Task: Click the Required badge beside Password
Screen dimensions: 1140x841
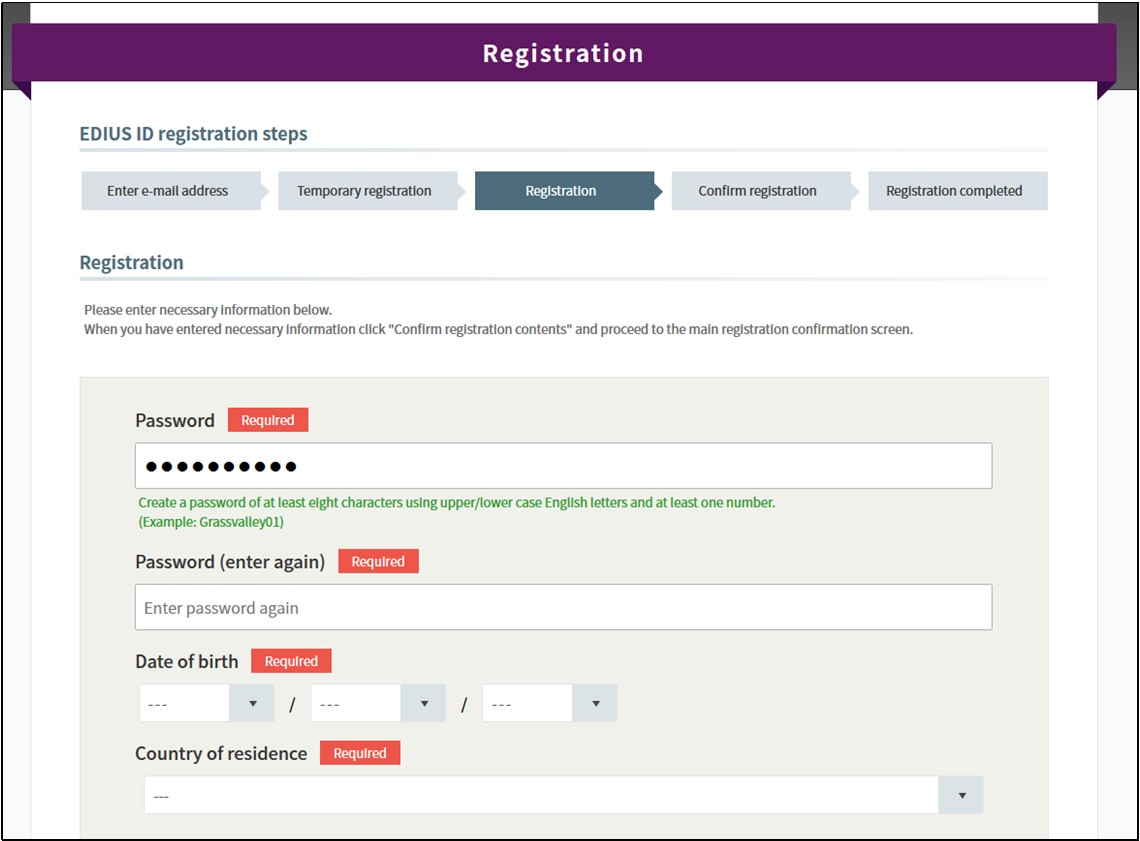Action: pos(268,421)
